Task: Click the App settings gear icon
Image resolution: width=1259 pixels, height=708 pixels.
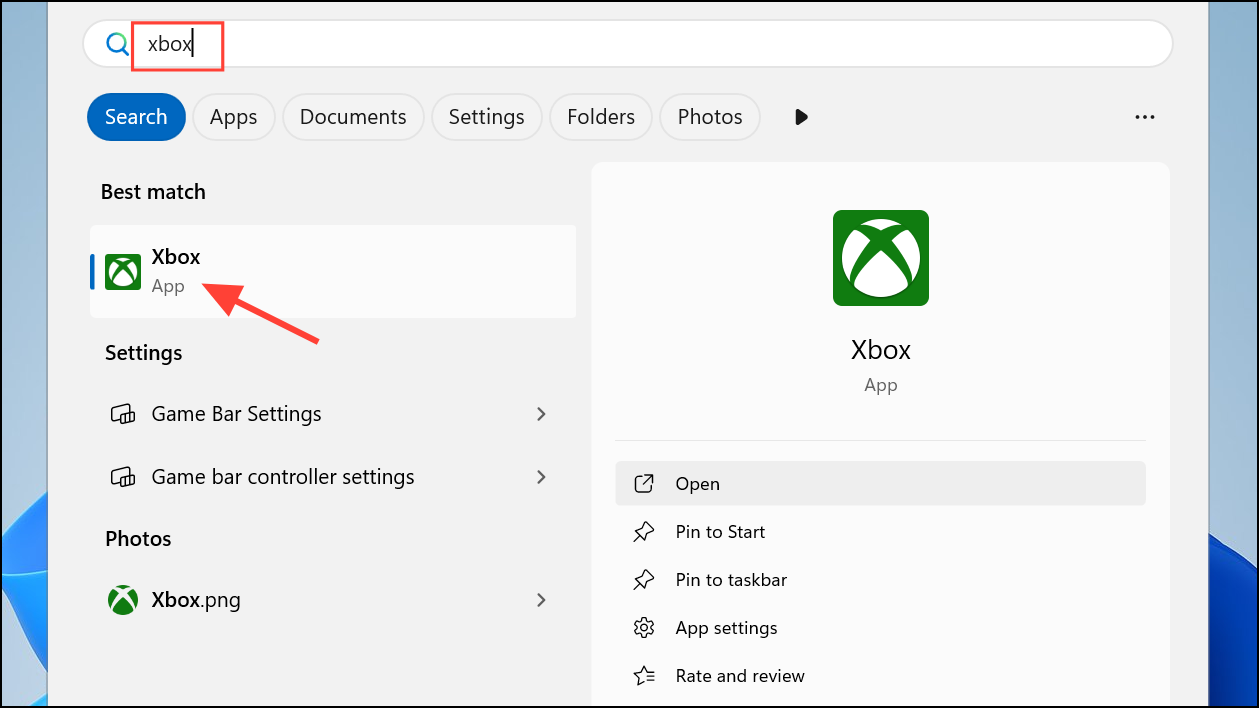Action: coord(644,628)
